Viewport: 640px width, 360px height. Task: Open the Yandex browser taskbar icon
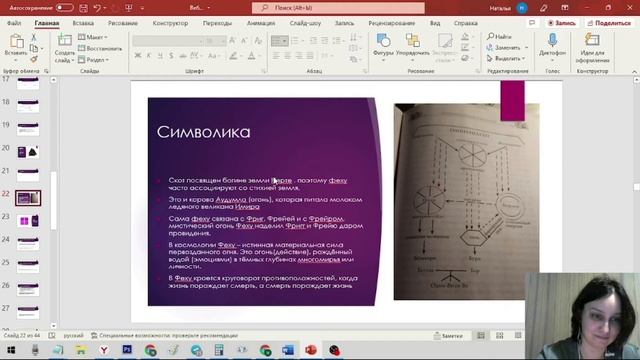point(104,350)
